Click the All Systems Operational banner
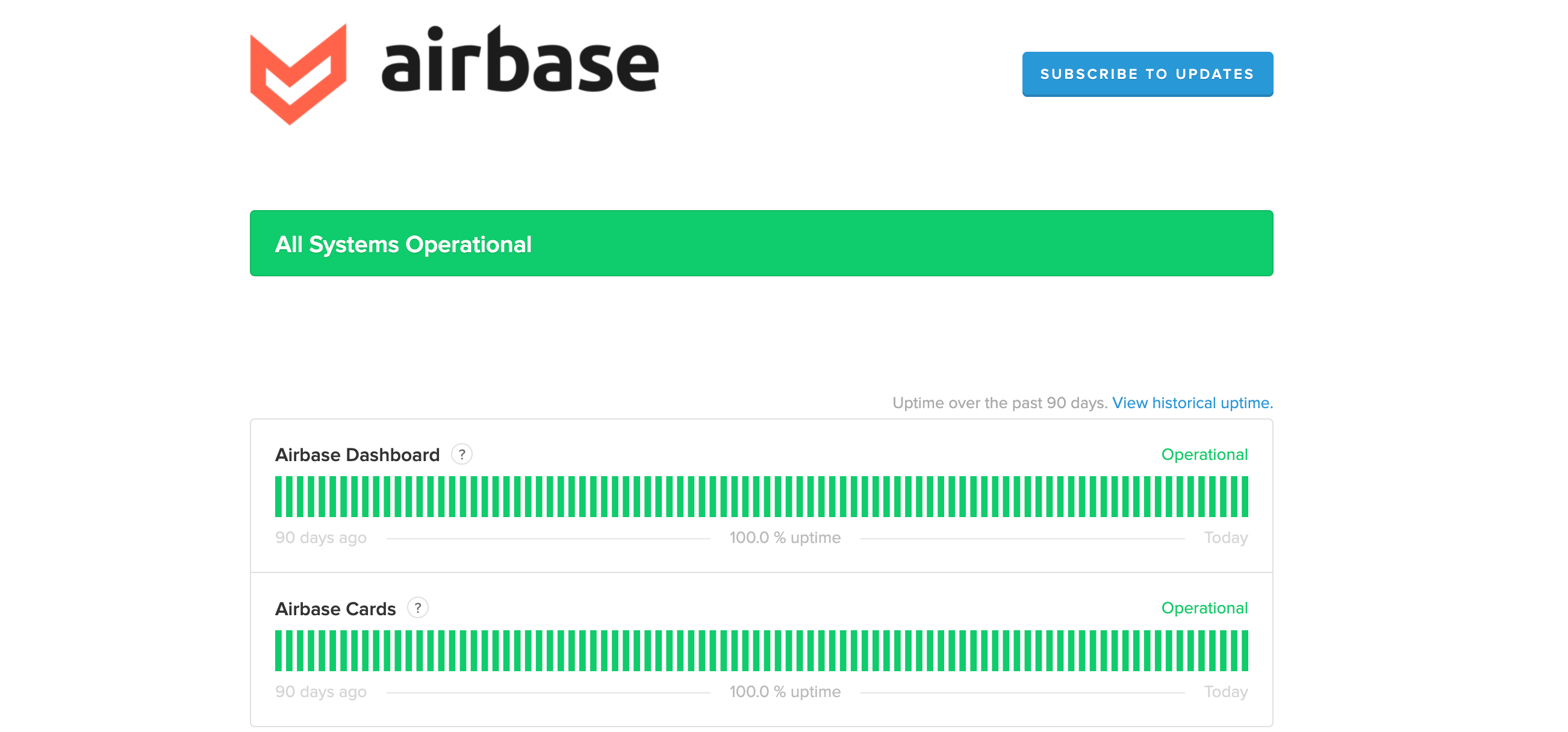 click(x=762, y=243)
